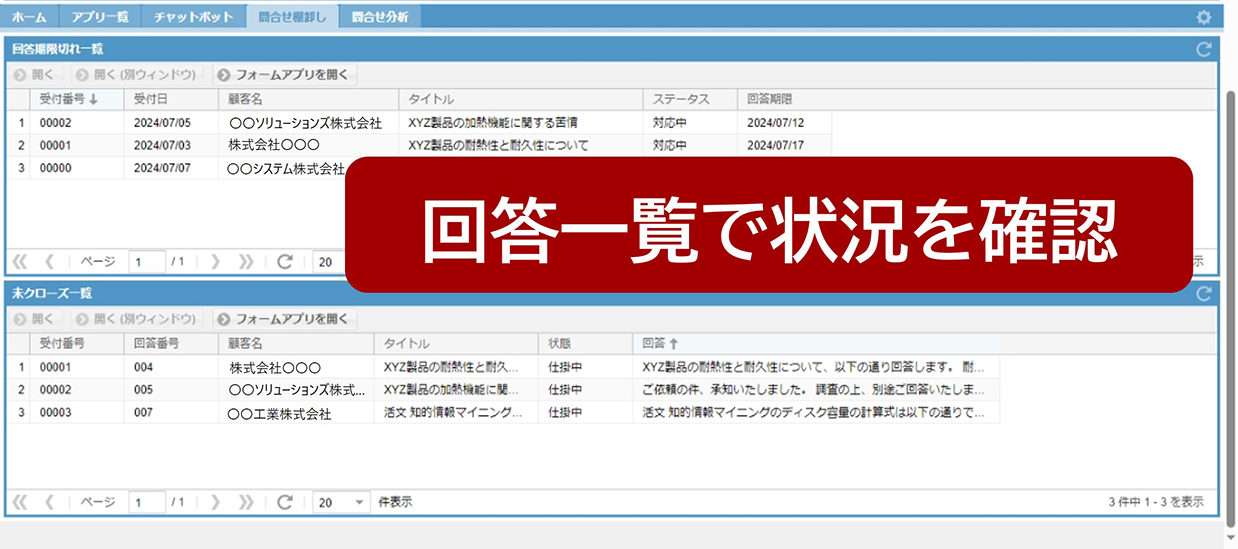The height and width of the screenshot is (549, 1238).
Task: Go to first page in 未クローズ一覧 pager
Action: 19,502
